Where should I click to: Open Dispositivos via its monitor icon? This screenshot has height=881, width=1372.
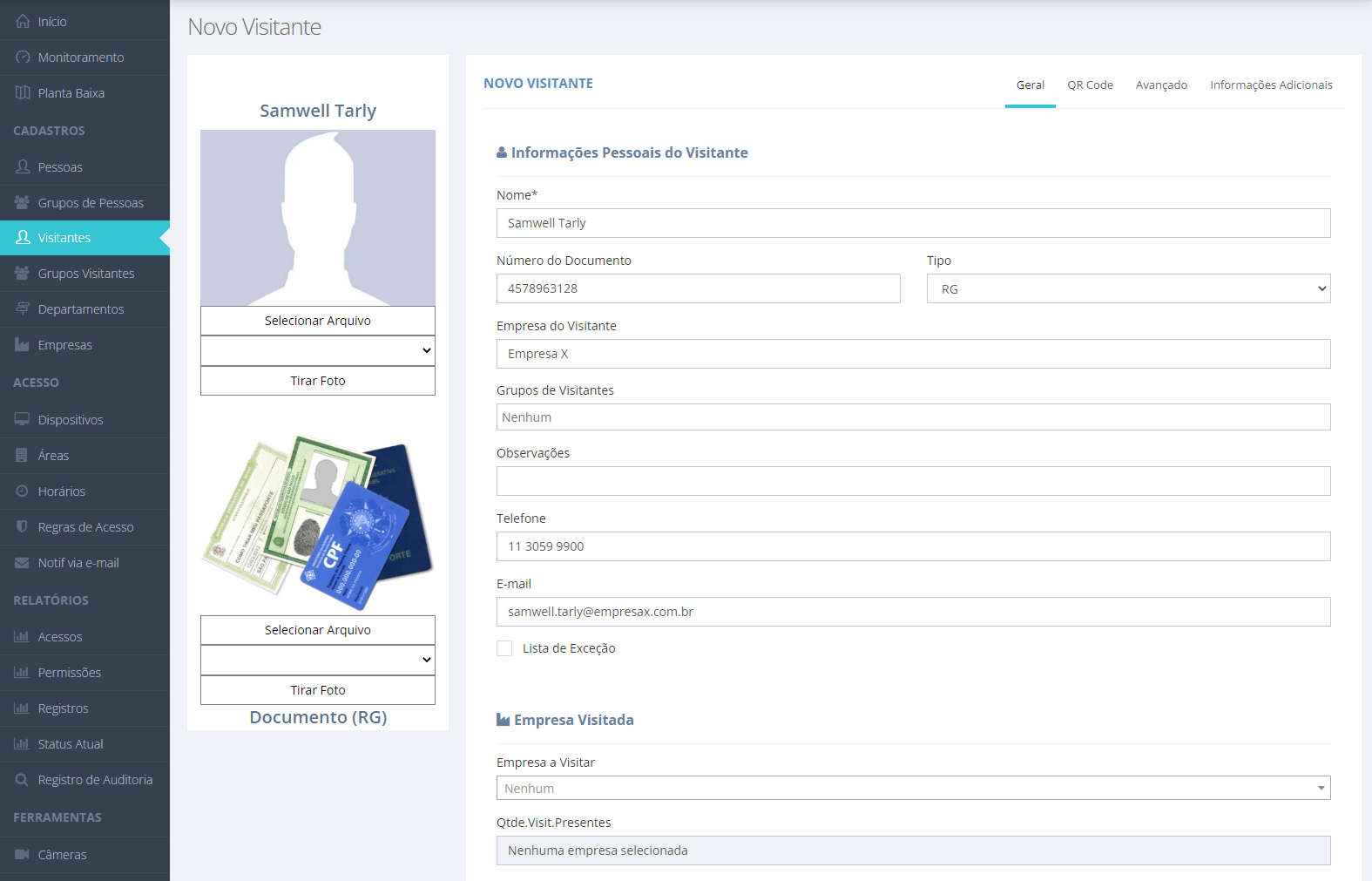click(x=23, y=419)
